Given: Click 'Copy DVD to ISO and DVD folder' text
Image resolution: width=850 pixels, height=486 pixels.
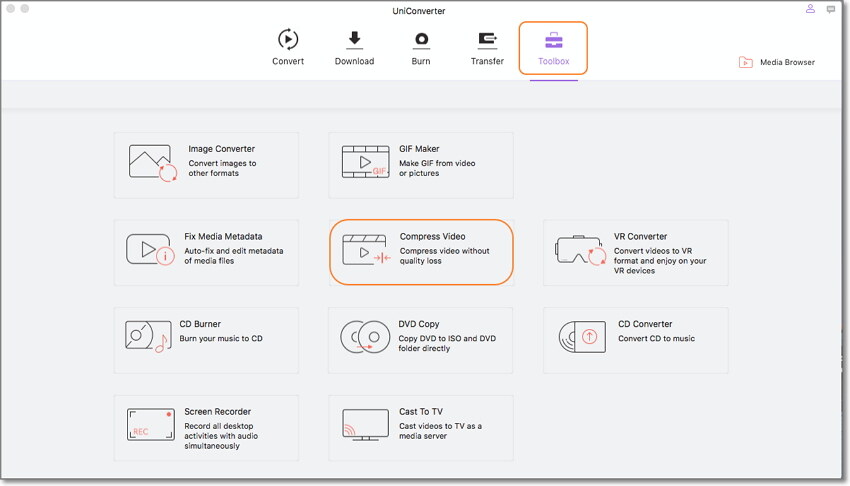Looking at the screenshot, I should [447, 344].
